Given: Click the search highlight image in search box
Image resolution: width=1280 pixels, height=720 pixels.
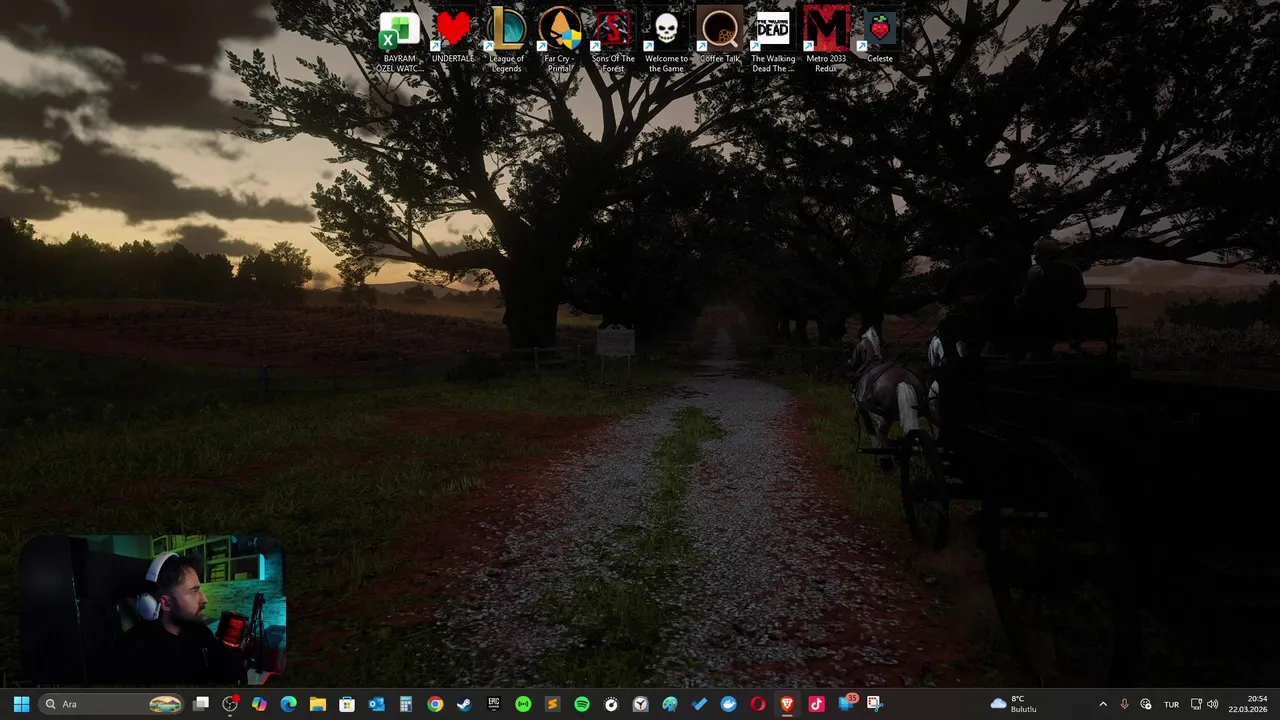Looking at the screenshot, I should (165, 704).
